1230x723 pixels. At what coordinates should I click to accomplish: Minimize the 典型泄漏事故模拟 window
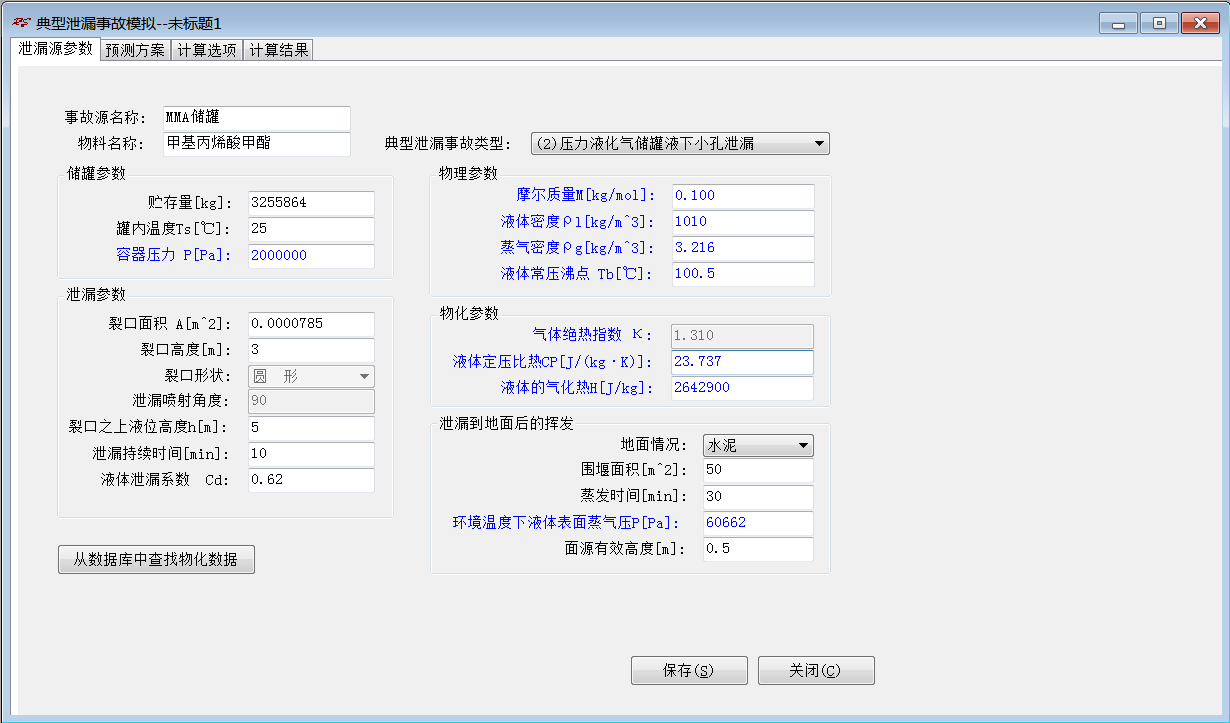1118,24
